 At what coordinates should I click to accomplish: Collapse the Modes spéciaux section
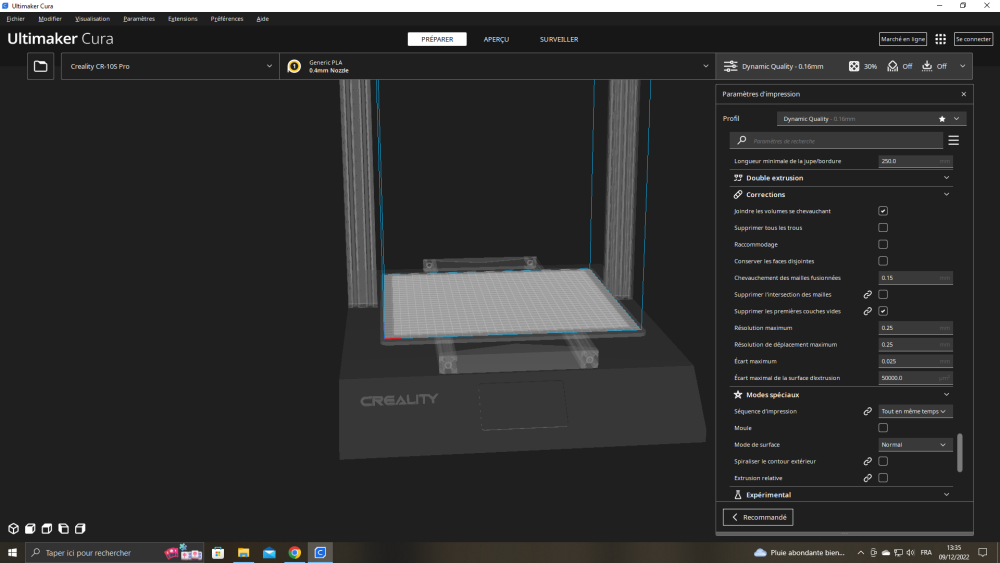[841, 395]
